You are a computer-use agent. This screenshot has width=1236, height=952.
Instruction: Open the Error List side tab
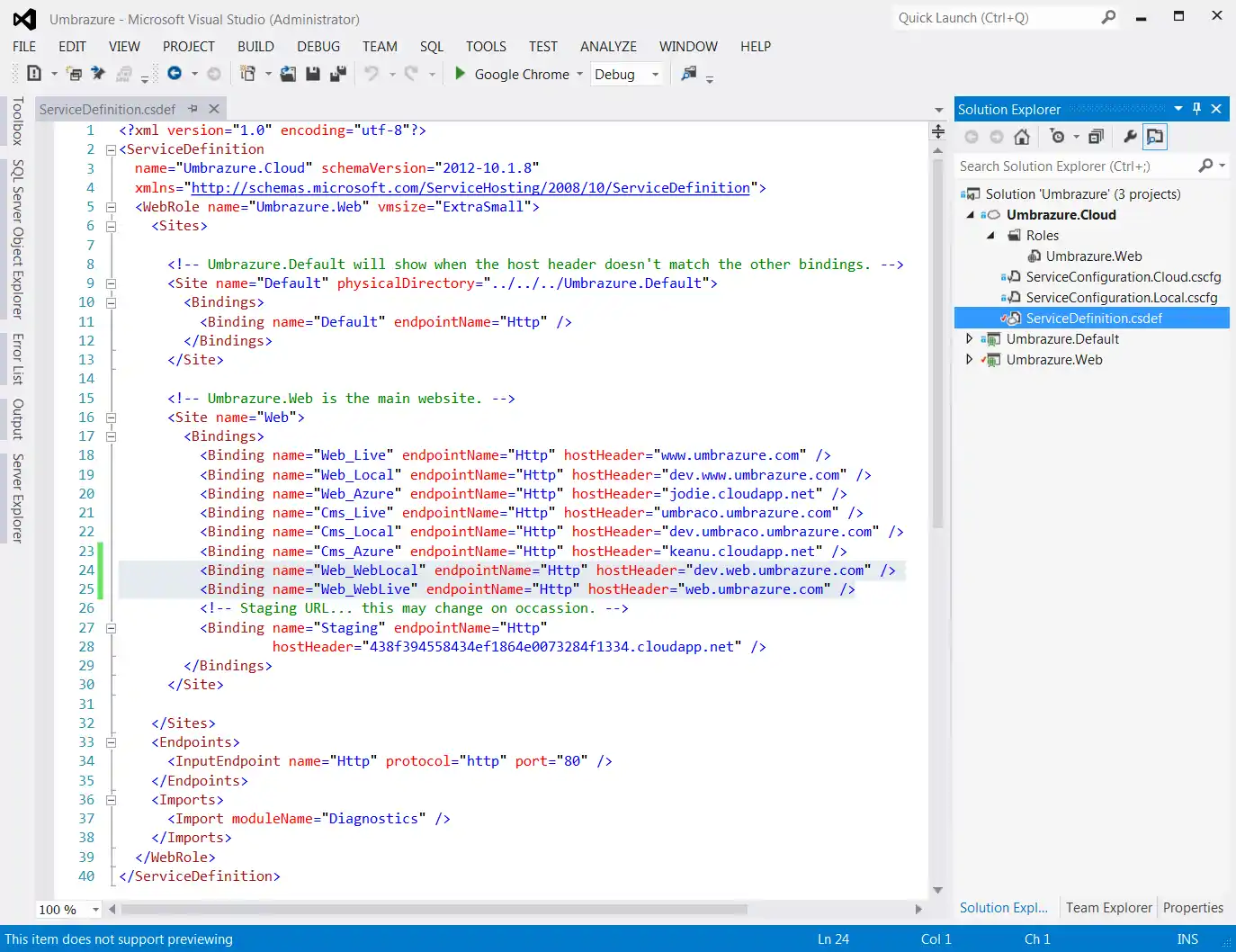pos(17,359)
